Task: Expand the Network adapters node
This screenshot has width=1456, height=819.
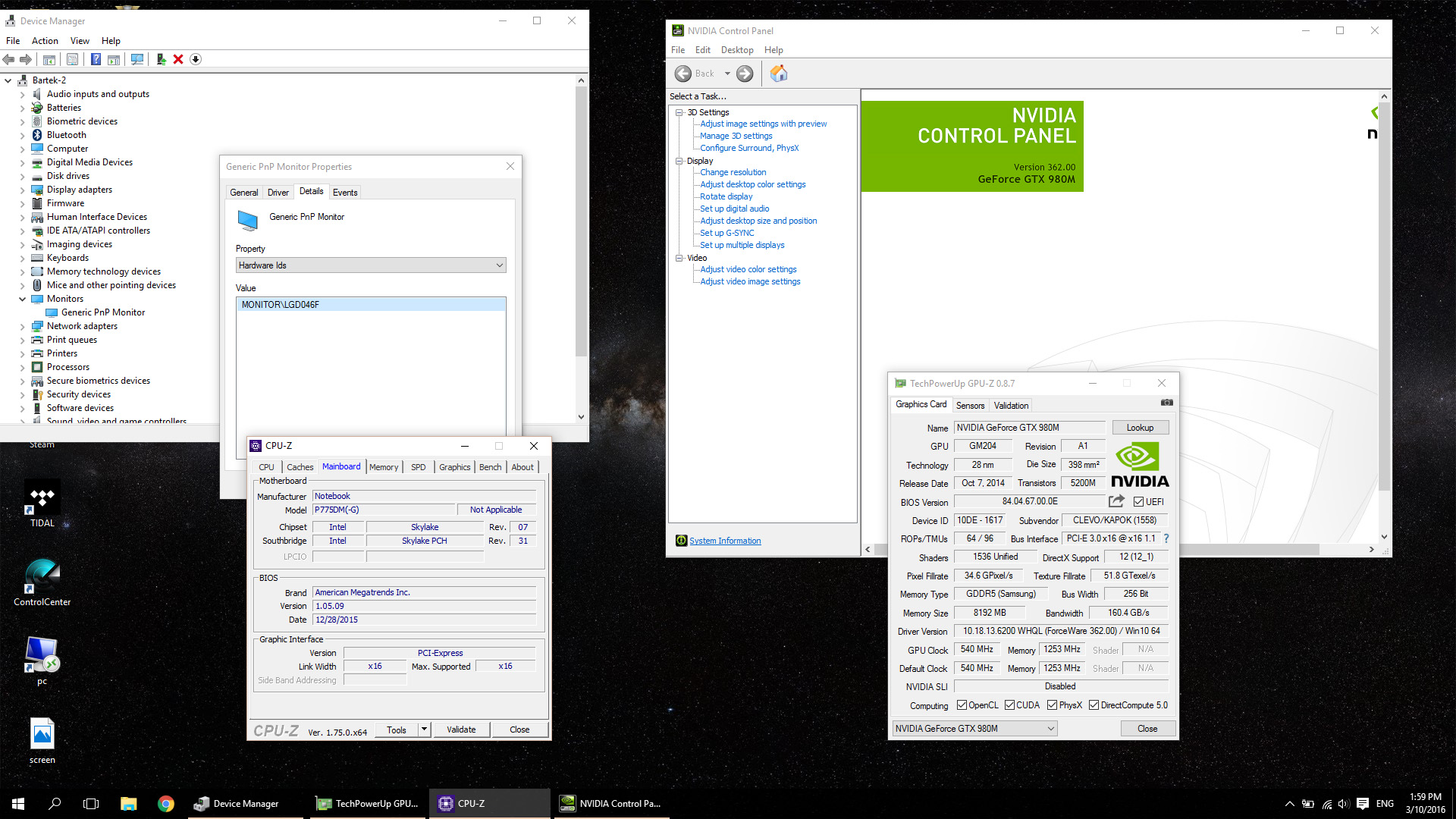Action: pyautogui.click(x=22, y=326)
